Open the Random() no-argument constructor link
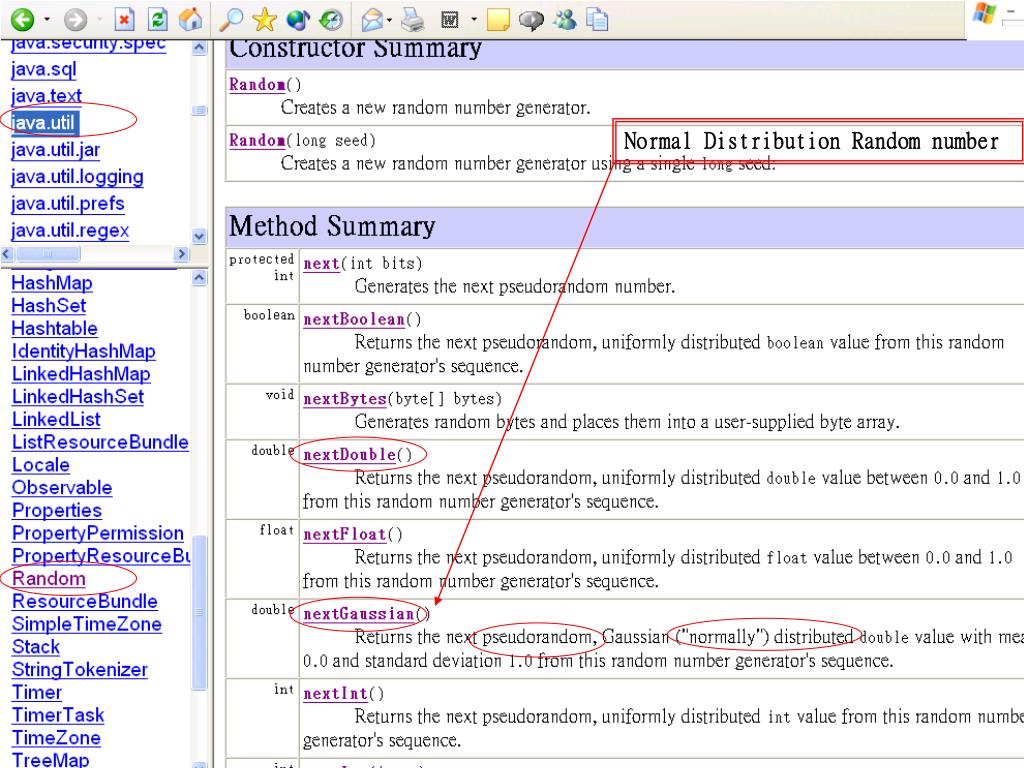The image size is (1024, 768). click(257, 85)
